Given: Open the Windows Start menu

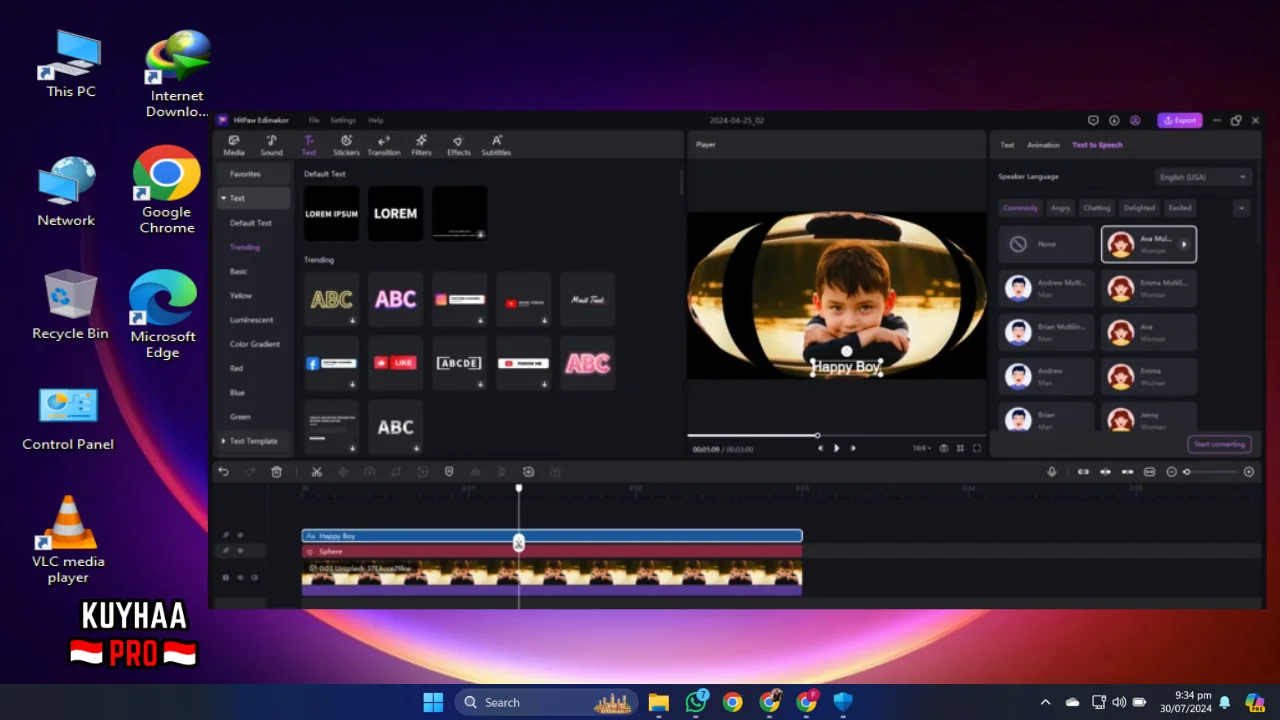Looking at the screenshot, I should pos(433,702).
